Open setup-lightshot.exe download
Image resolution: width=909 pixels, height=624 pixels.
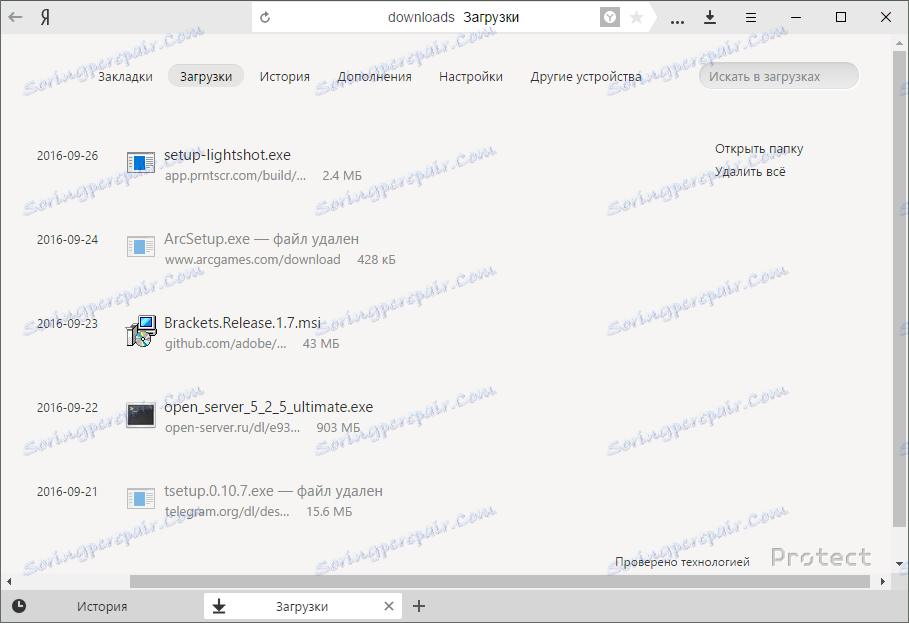(x=227, y=155)
